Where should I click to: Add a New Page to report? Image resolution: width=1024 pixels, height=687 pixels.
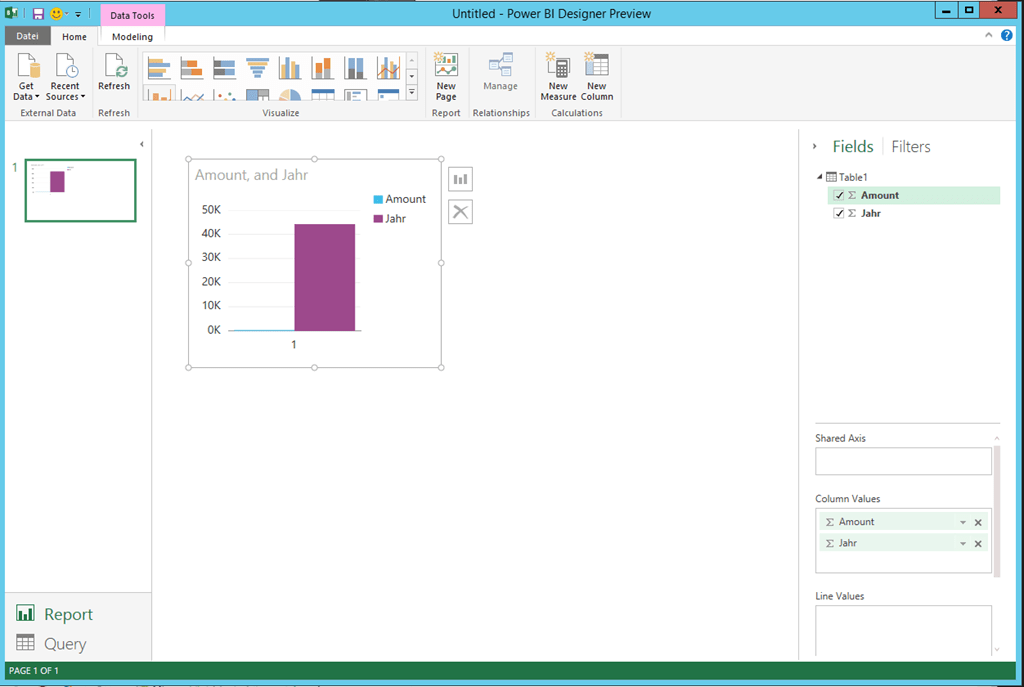pos(446,76)
